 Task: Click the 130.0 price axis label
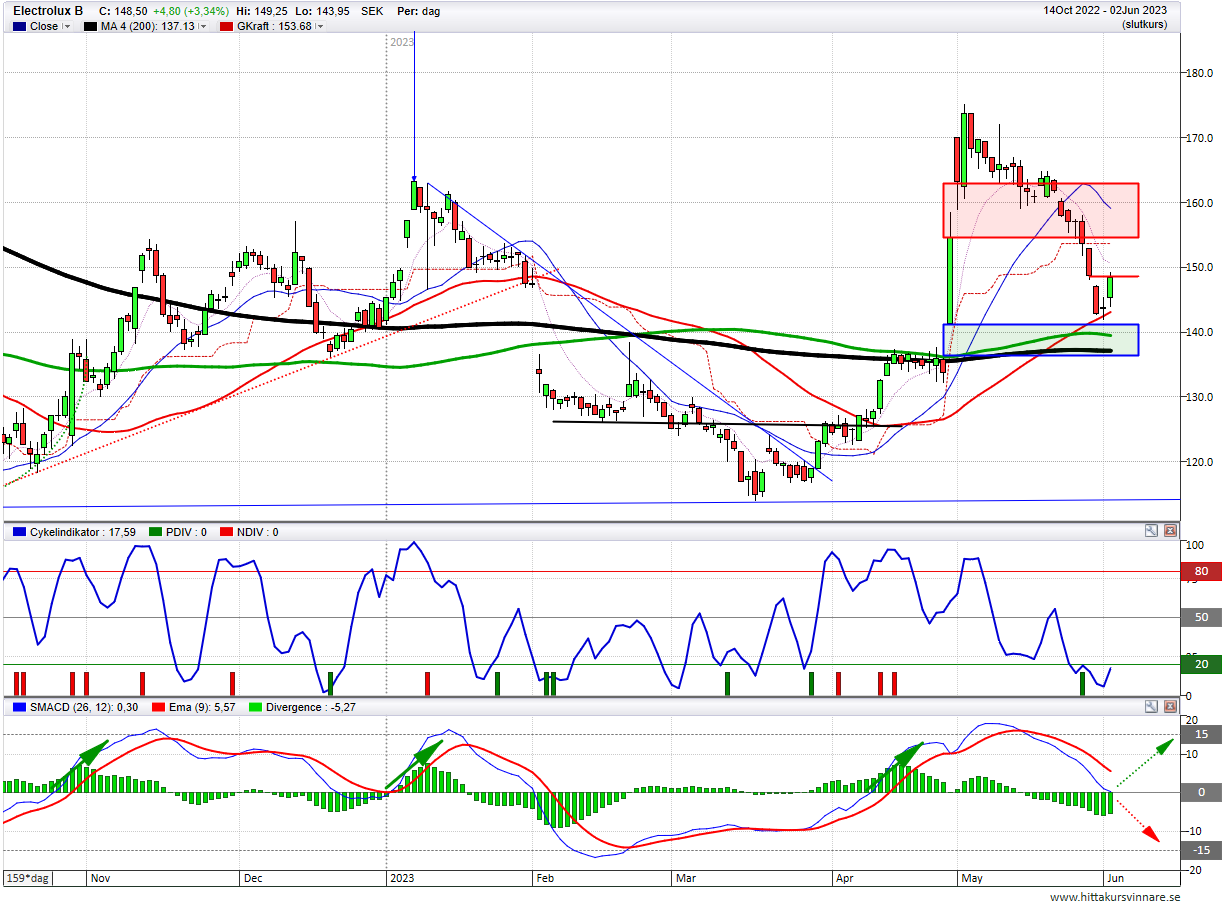[x=1200, y=397]
